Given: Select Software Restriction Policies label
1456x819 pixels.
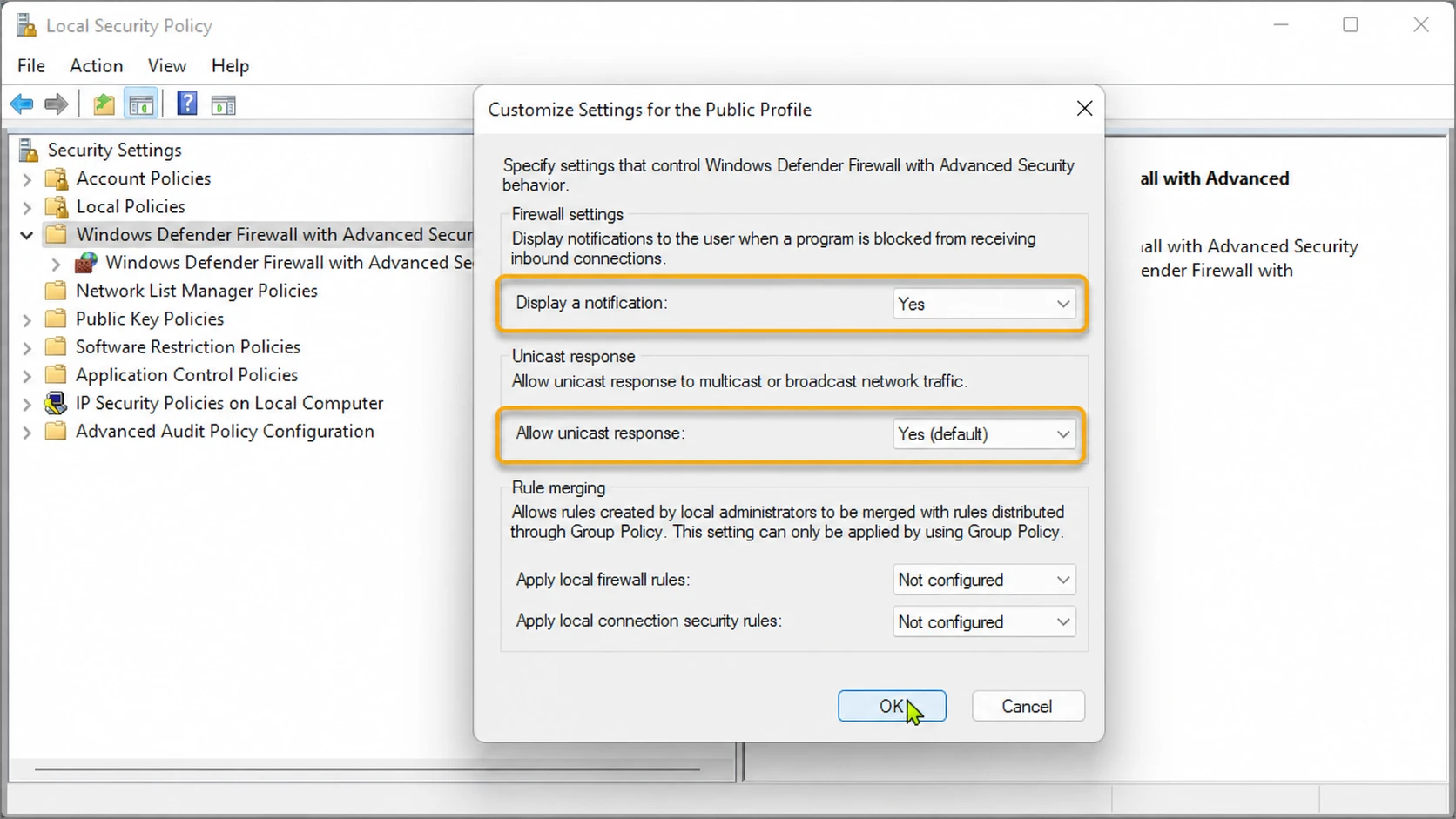Looking at the screenshot, I should (188, 346).
